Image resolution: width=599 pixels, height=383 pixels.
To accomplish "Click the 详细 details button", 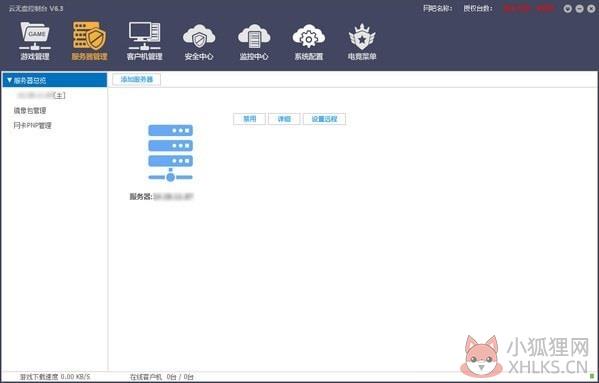I will [x=284, y=119].
